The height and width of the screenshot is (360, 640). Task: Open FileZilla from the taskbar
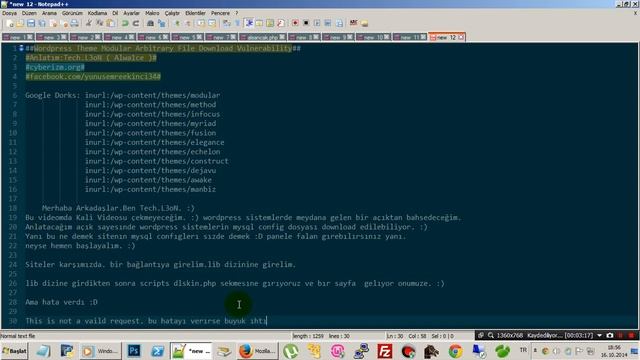[384, 351]
